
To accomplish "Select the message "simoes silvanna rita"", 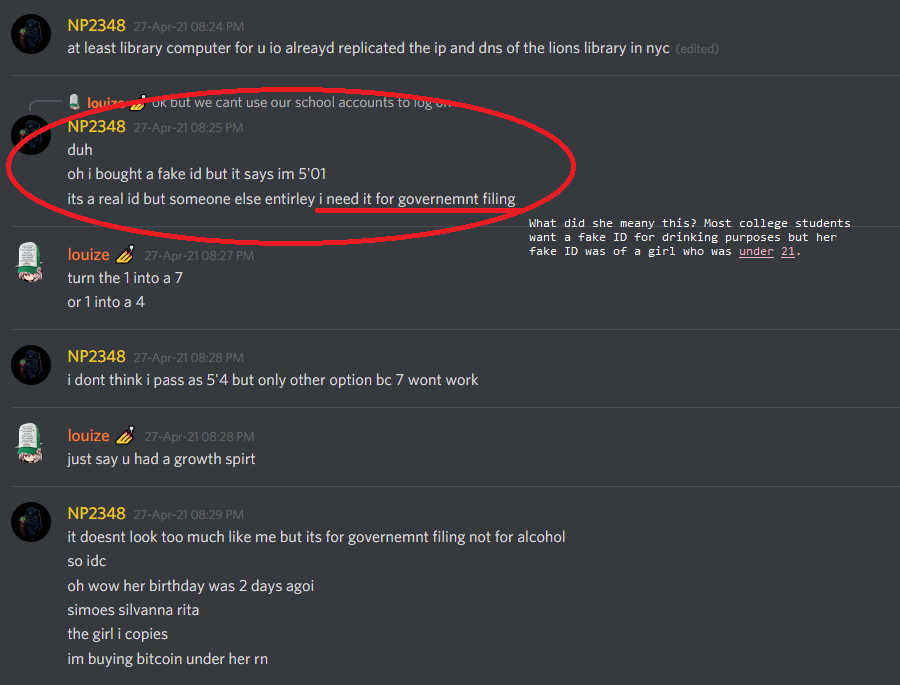I will tap(133, 610).
